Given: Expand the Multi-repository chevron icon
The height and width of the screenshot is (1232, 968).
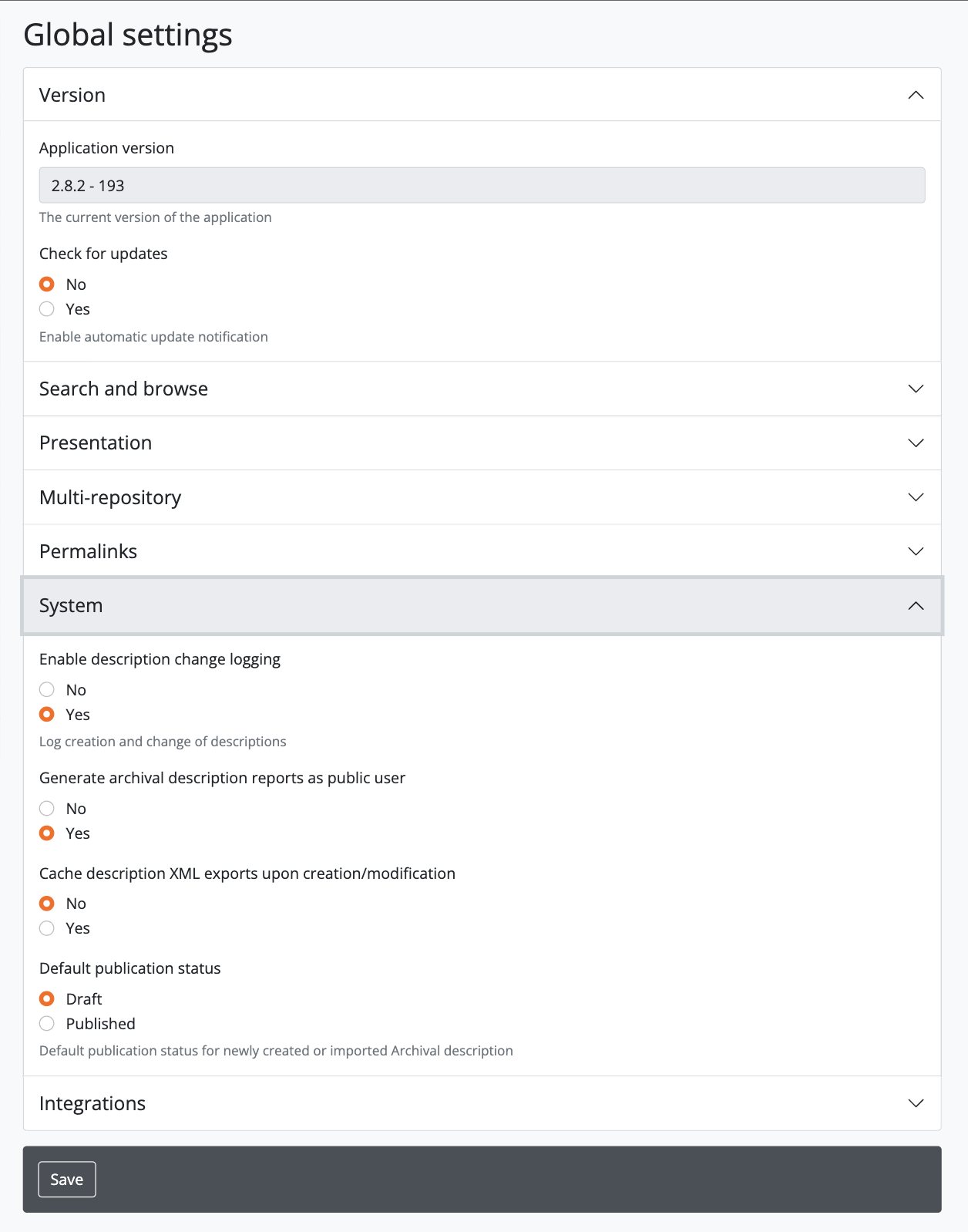Looking at the screenshot, I should (916, 497).
